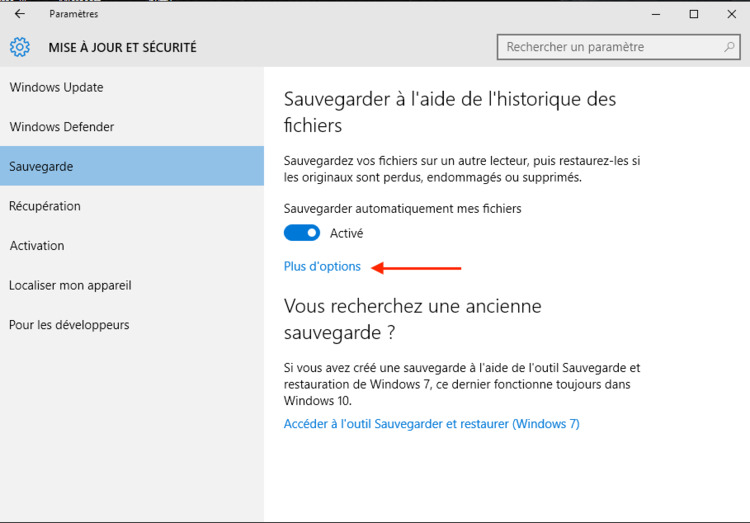Turn off automatic file backup toggle
Viewport: 750px width, 523px height.
(x=302, y=233)
